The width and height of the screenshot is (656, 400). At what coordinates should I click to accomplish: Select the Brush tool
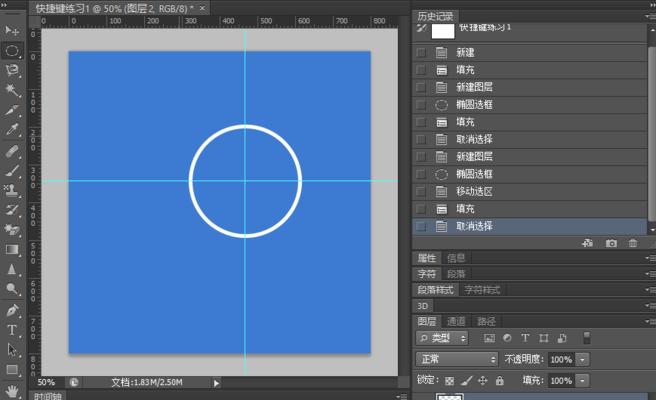(x=12, y=170)
